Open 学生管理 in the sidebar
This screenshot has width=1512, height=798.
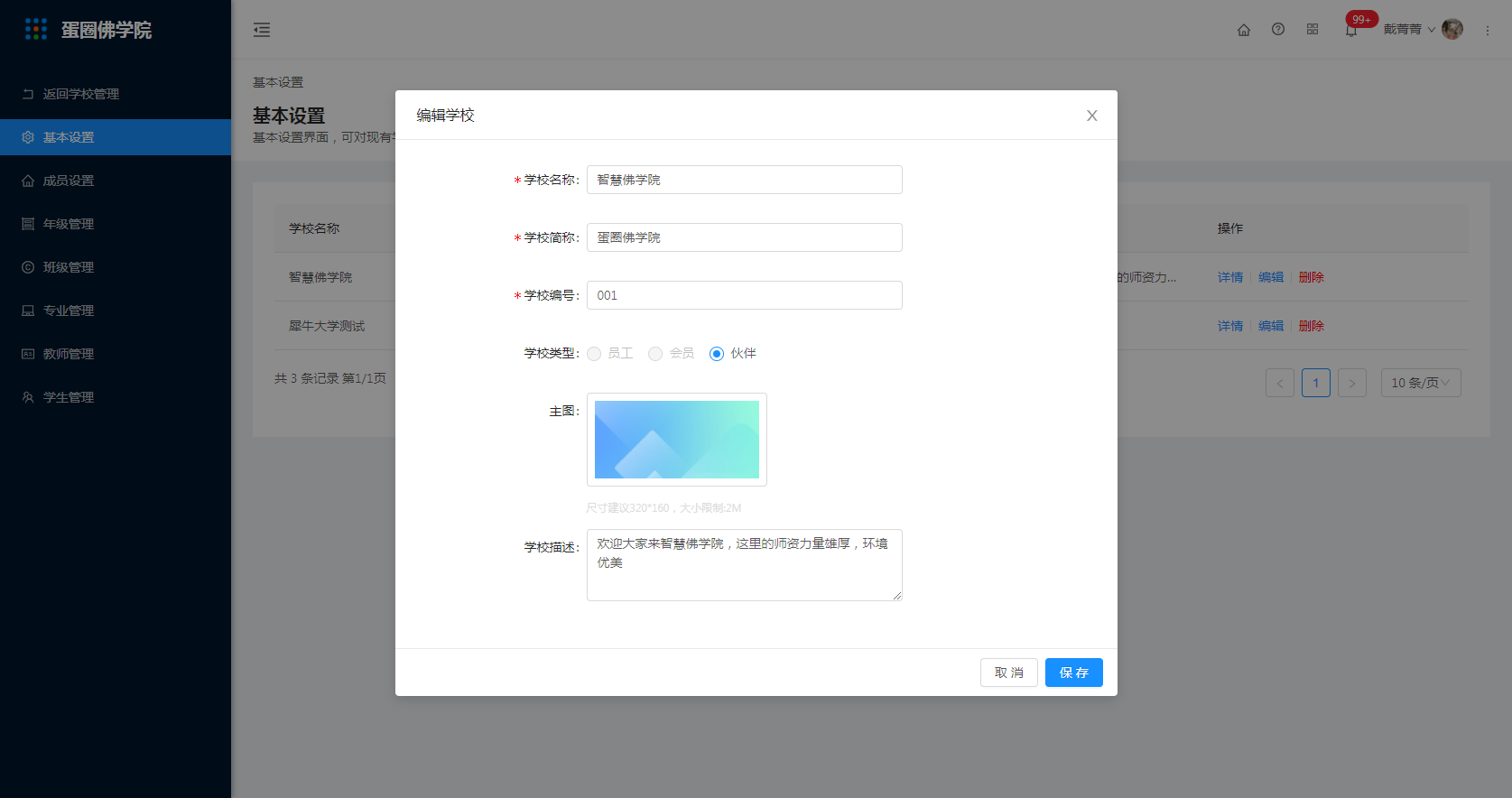[116, 397]
